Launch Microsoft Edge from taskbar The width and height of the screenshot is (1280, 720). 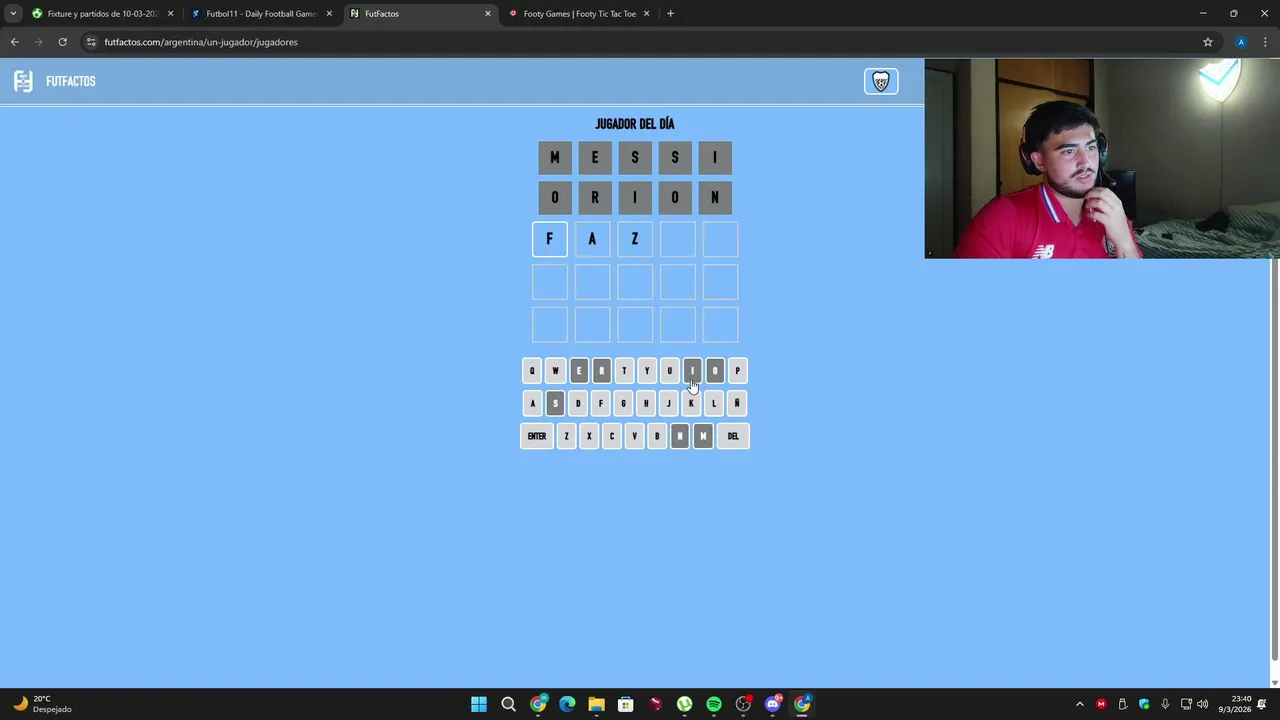(x=567, y=704)
